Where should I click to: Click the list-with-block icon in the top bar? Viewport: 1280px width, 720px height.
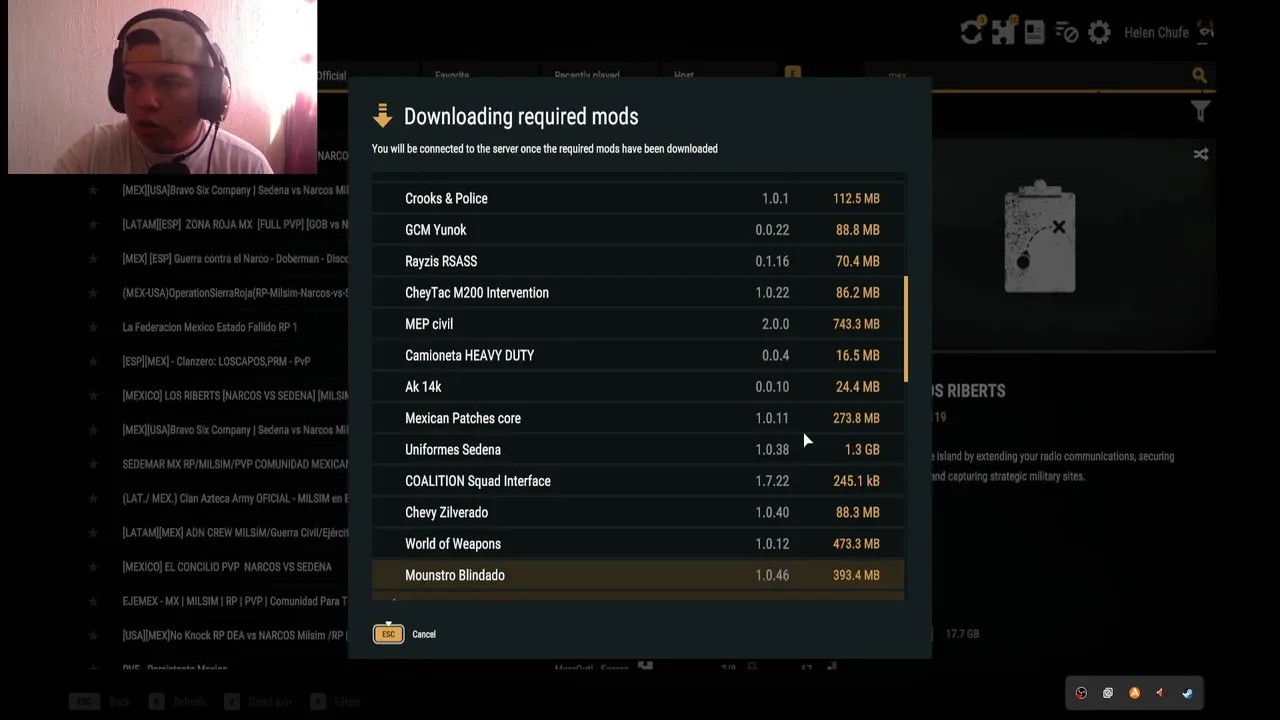coord(1067,33)
